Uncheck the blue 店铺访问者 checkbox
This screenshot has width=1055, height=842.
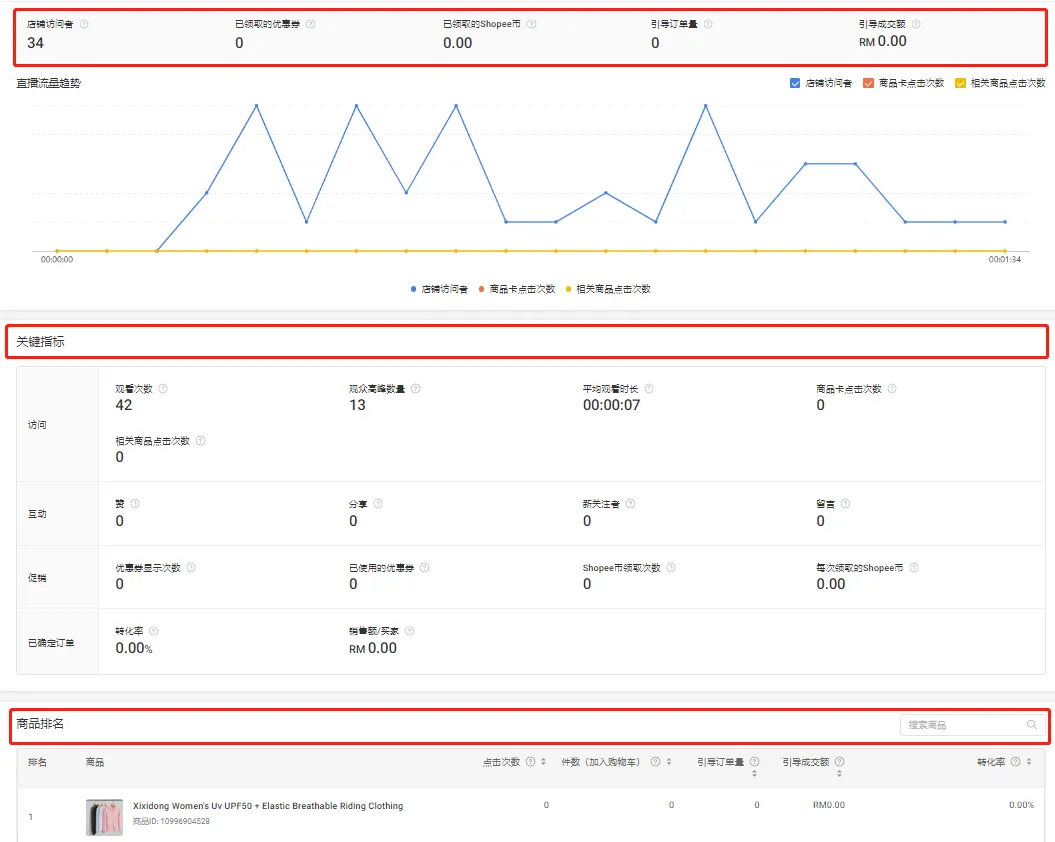click(x=795, y=83)
